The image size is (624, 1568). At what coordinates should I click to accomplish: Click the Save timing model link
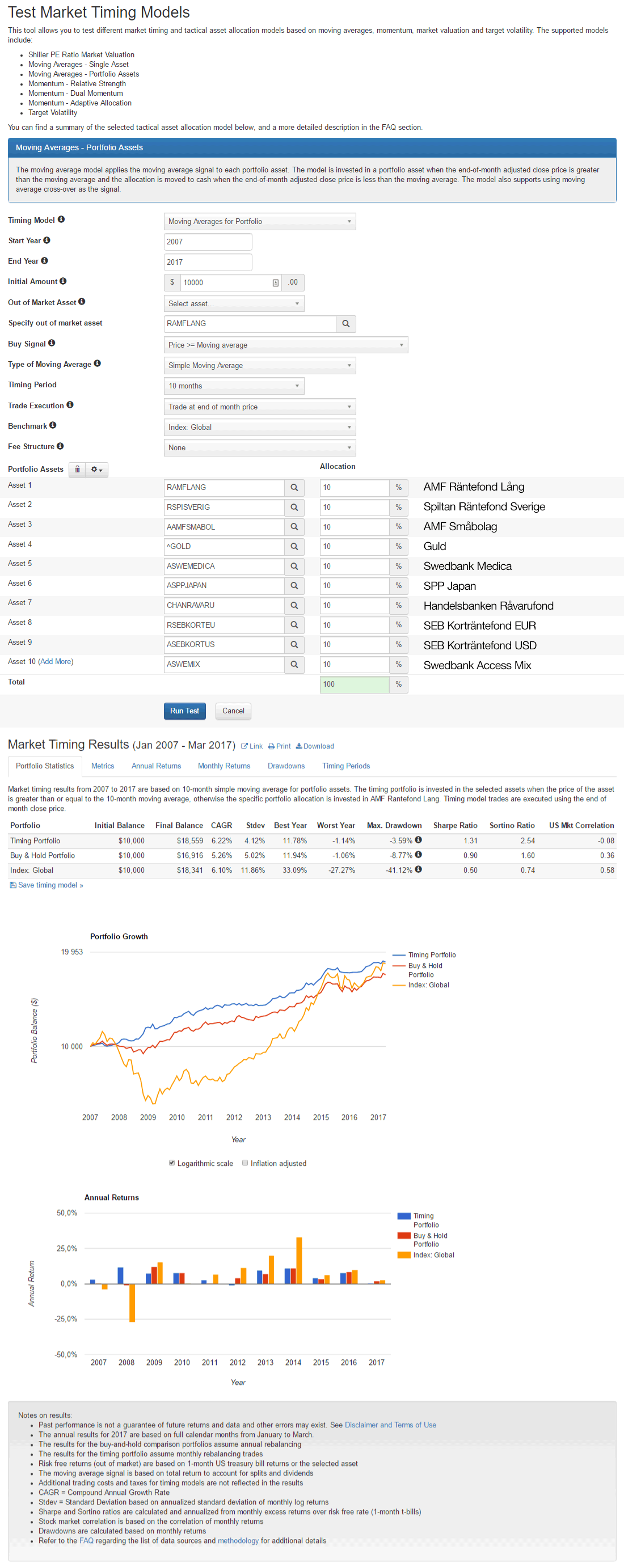50,885
